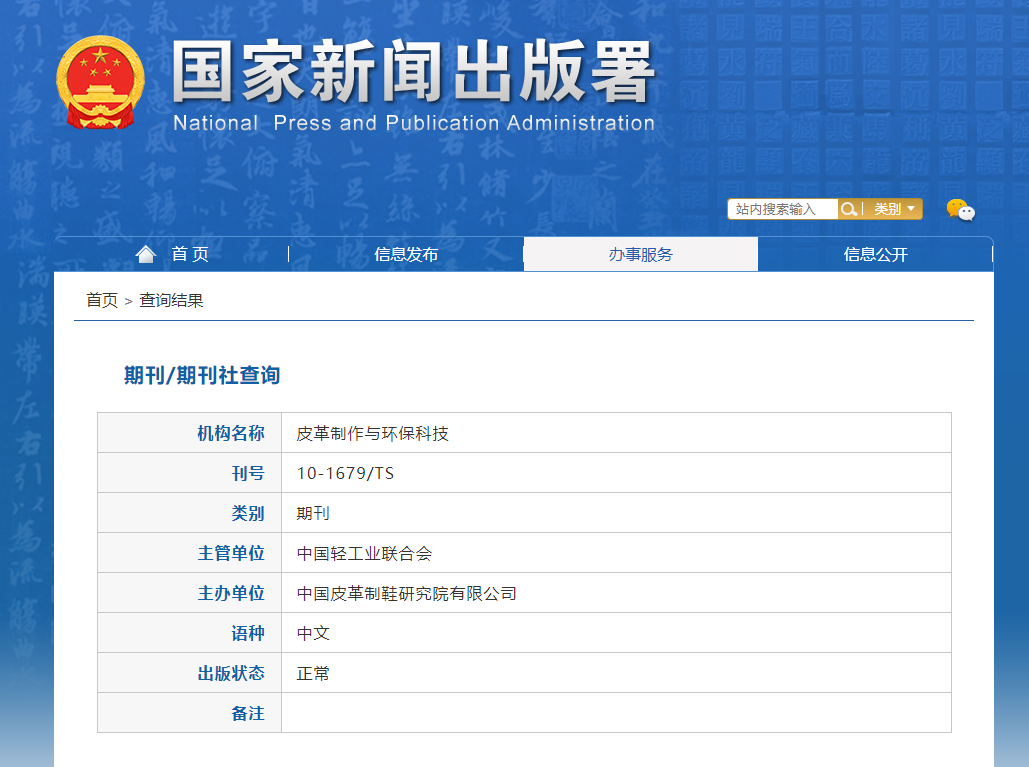Open the 类别 category dropdown
The image size is (1029, 767).
pos(894,209)
